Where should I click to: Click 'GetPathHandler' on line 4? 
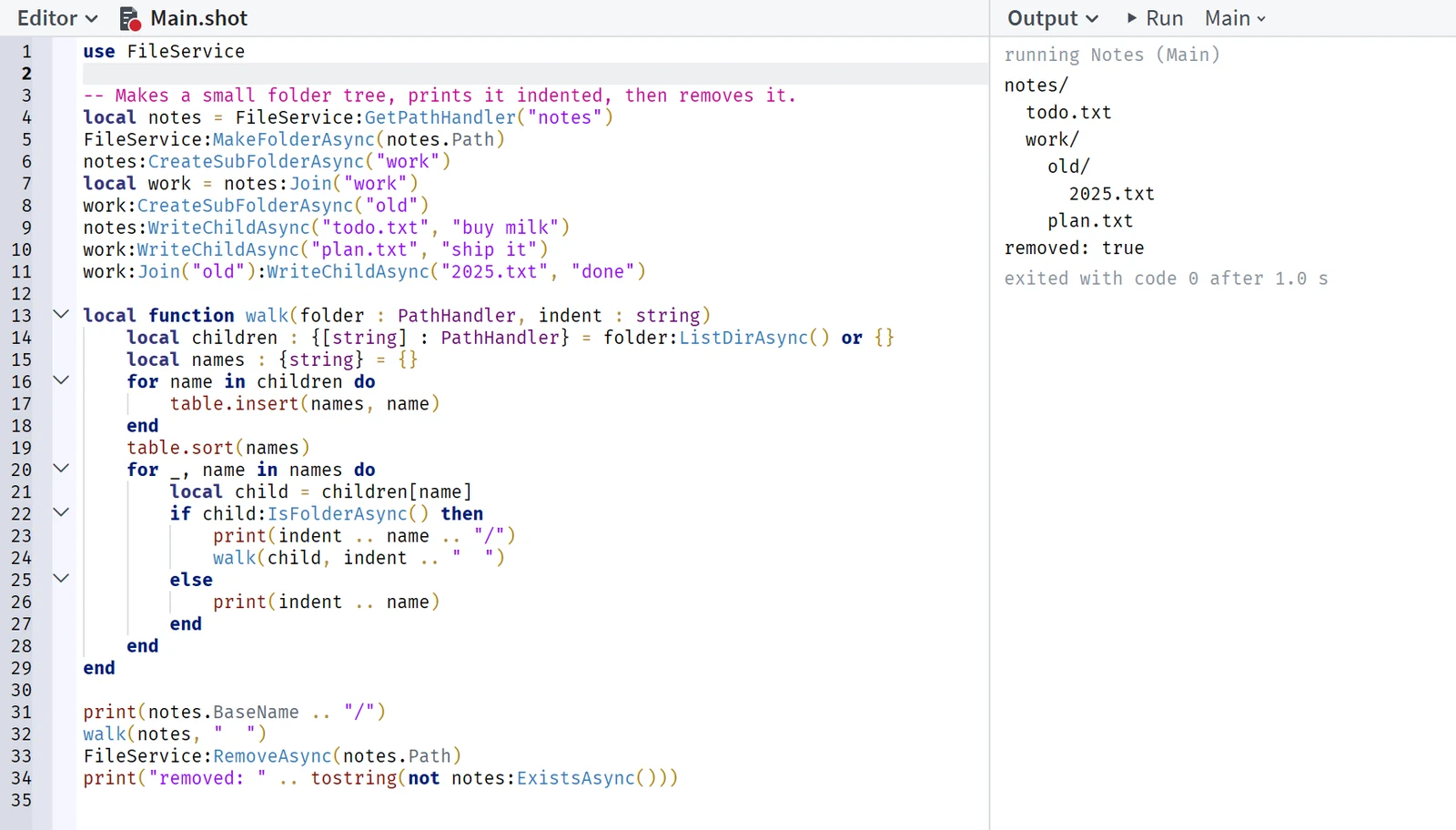point(440,117)
